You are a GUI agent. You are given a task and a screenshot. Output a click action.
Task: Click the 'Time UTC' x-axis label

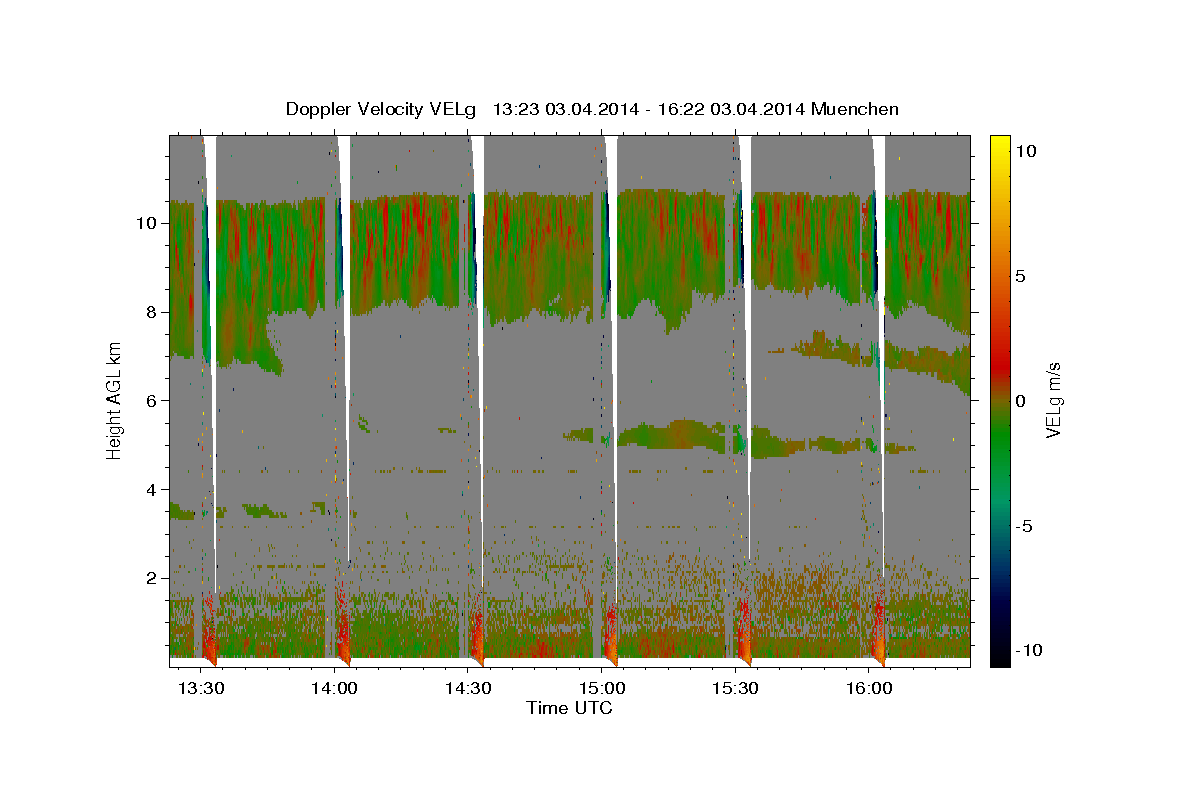[569, 708]
